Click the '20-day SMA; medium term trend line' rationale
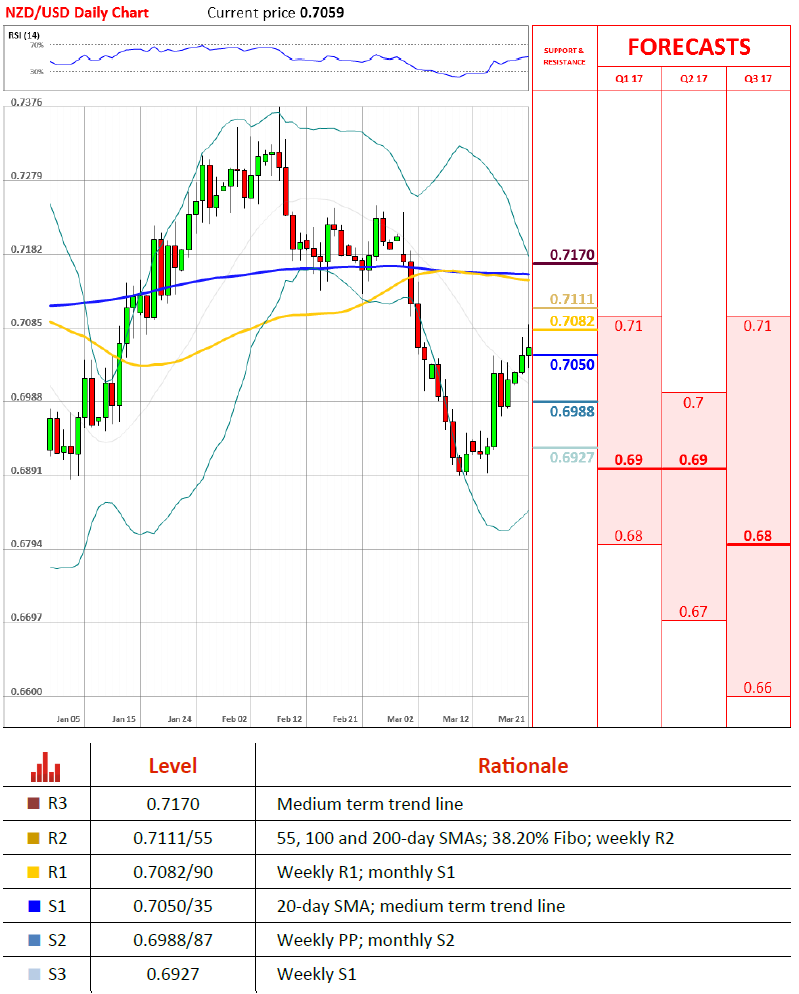The image size is (799, 994). click(421, 906)
